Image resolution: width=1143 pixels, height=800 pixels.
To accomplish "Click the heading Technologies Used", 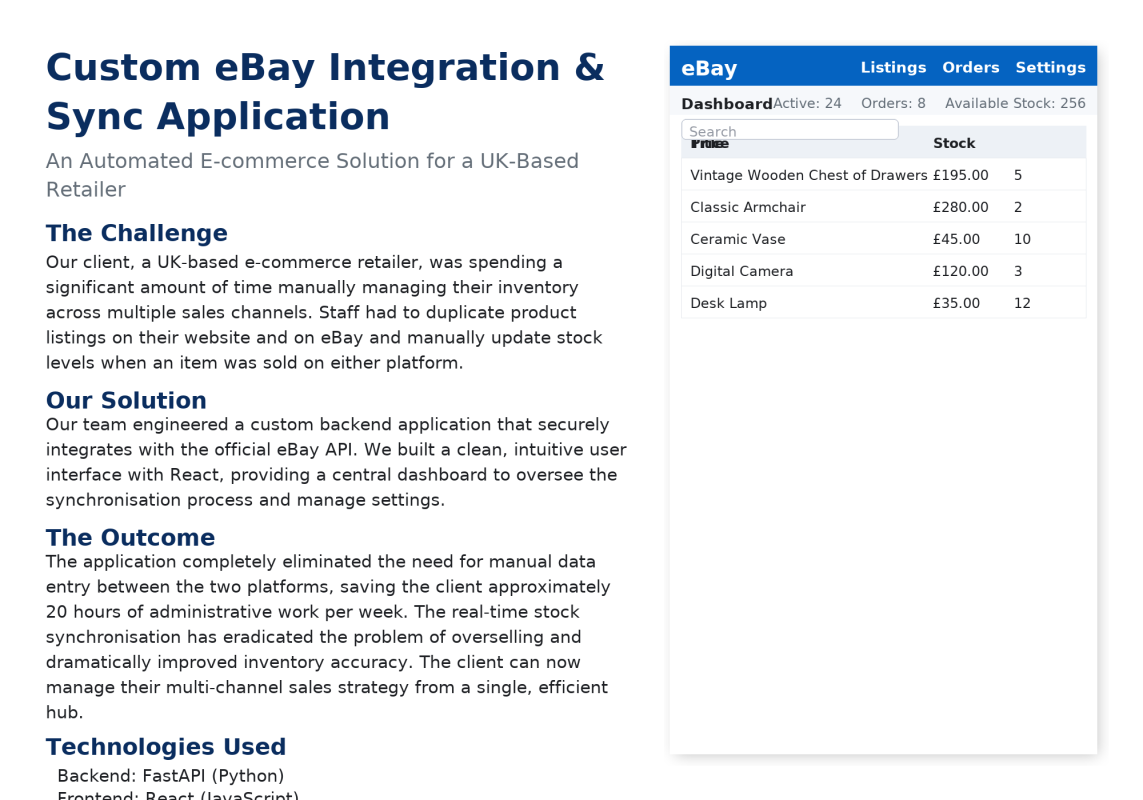I will tap(166, 746).
